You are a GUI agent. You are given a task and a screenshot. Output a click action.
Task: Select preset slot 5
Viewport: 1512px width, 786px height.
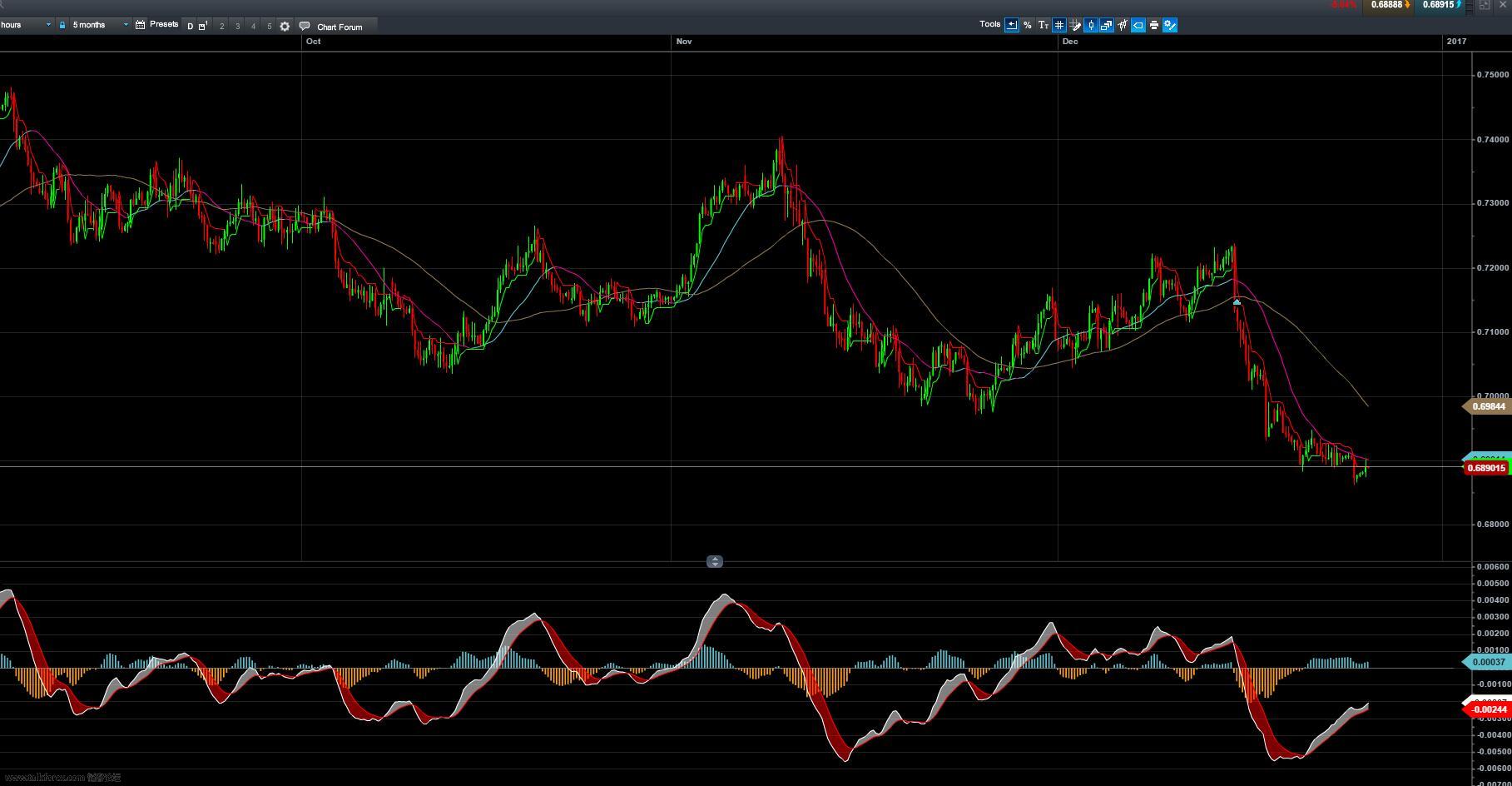pyautogui.click(x=269, y=26)
